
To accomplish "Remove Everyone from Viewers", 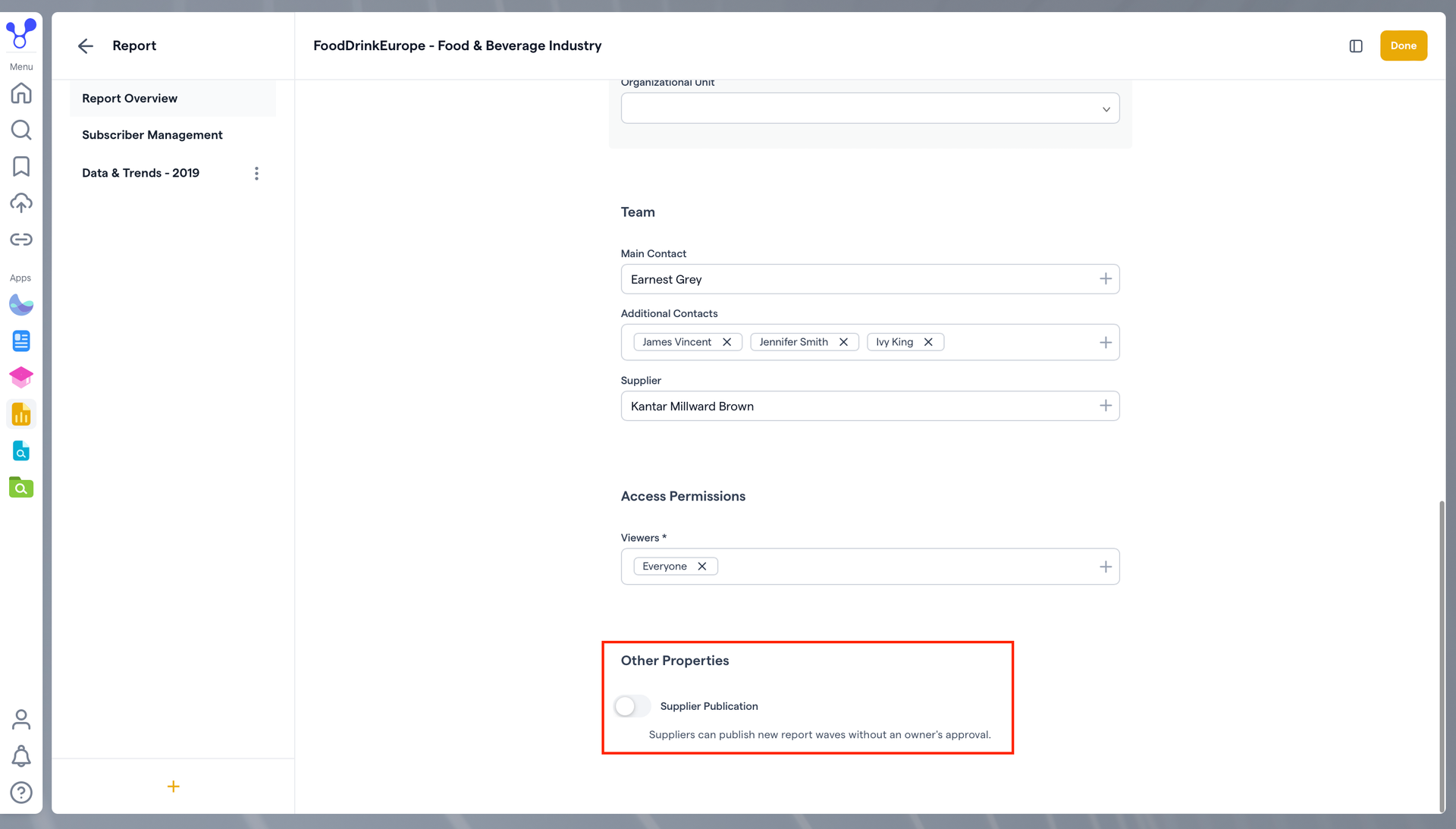I will [702, 567].
